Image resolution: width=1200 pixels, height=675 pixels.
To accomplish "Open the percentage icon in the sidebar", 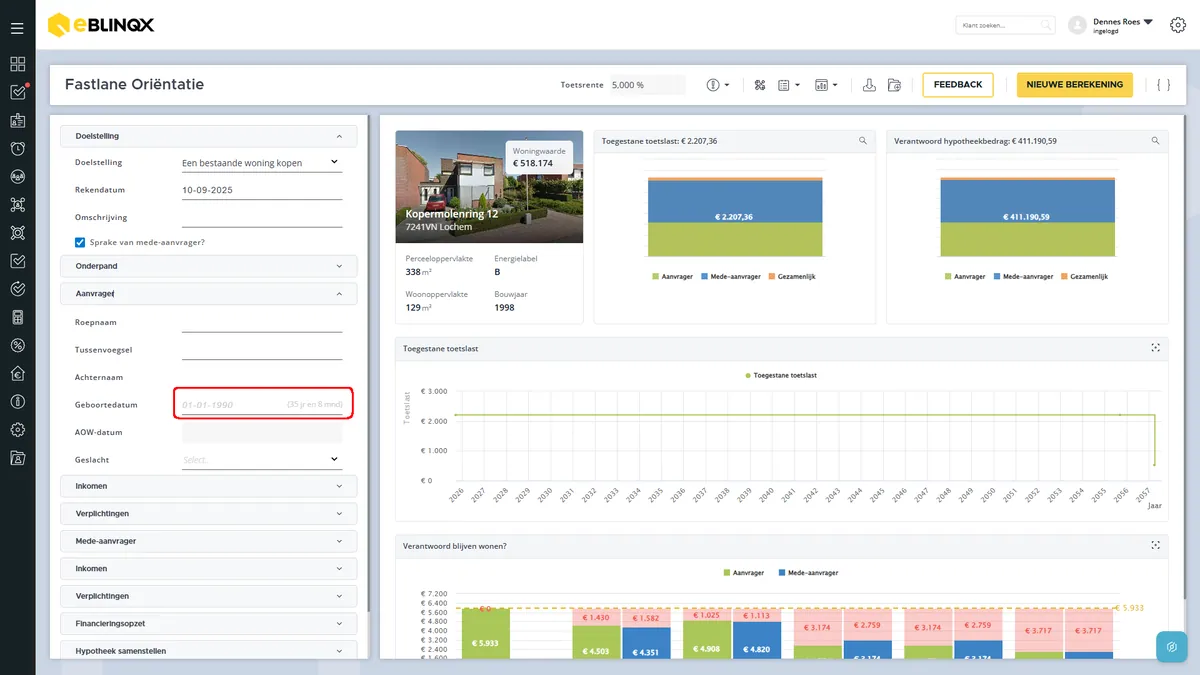I will click(x=17, y=345).
